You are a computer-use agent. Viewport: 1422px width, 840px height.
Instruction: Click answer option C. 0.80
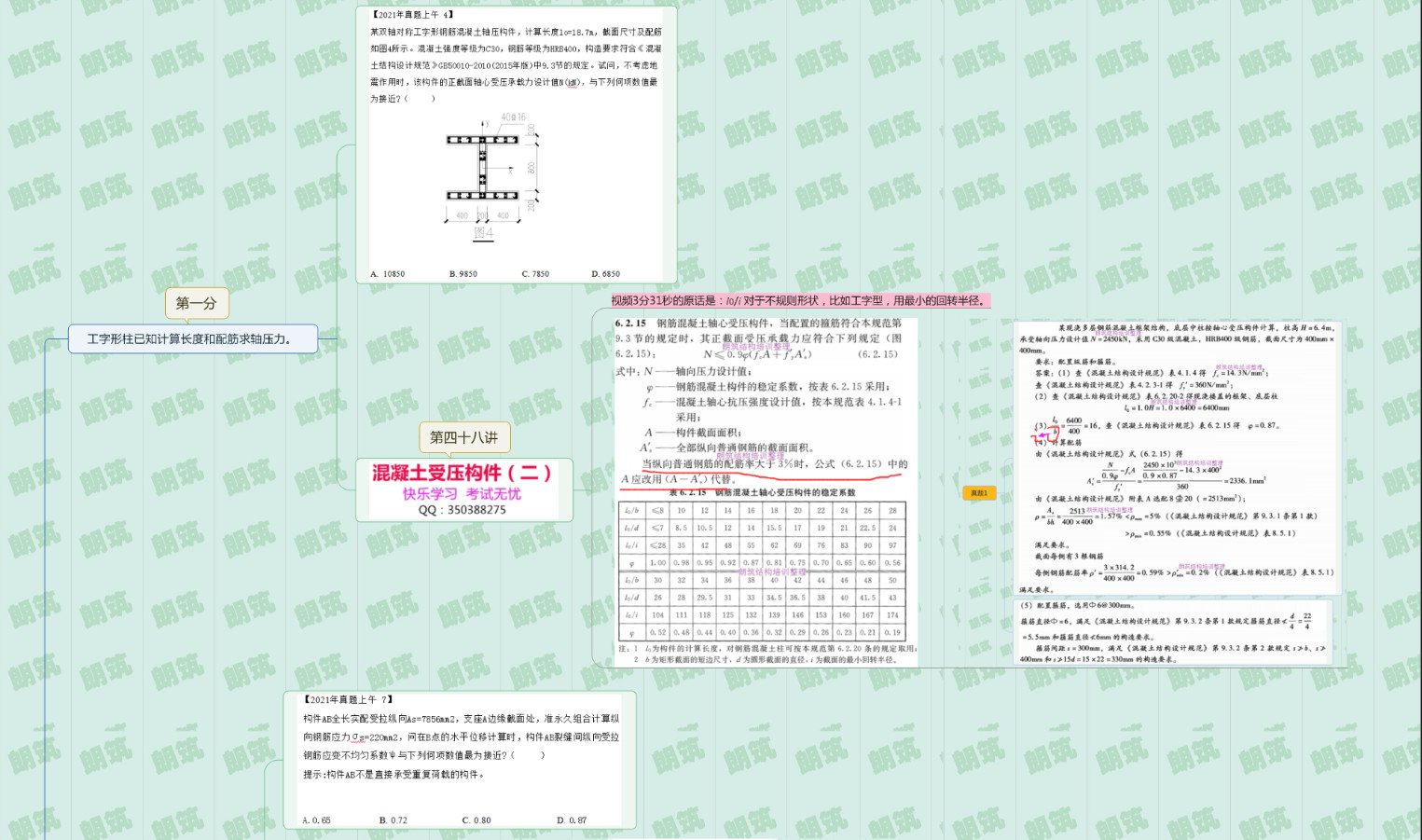476,820
